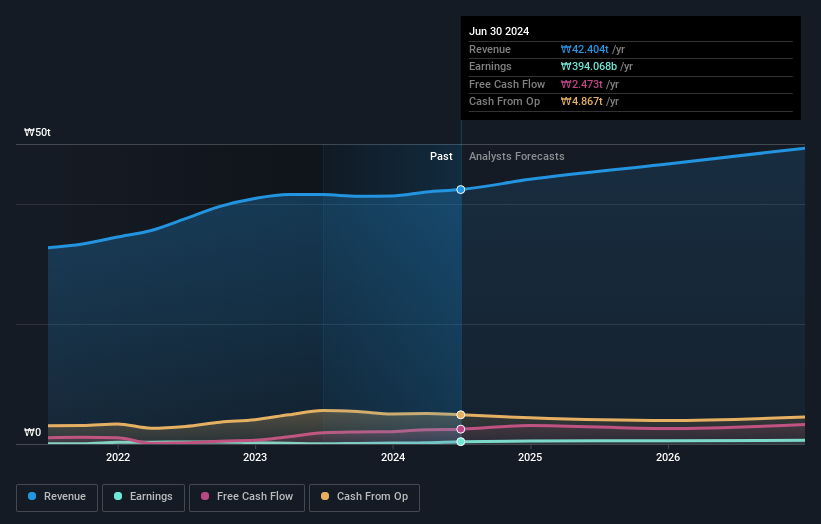Image resolution: width=821 pixels, height=524 pixels.
Task: Click the Earnings teal data point marker
Action: pyautogui.click(x=461, y=442)
